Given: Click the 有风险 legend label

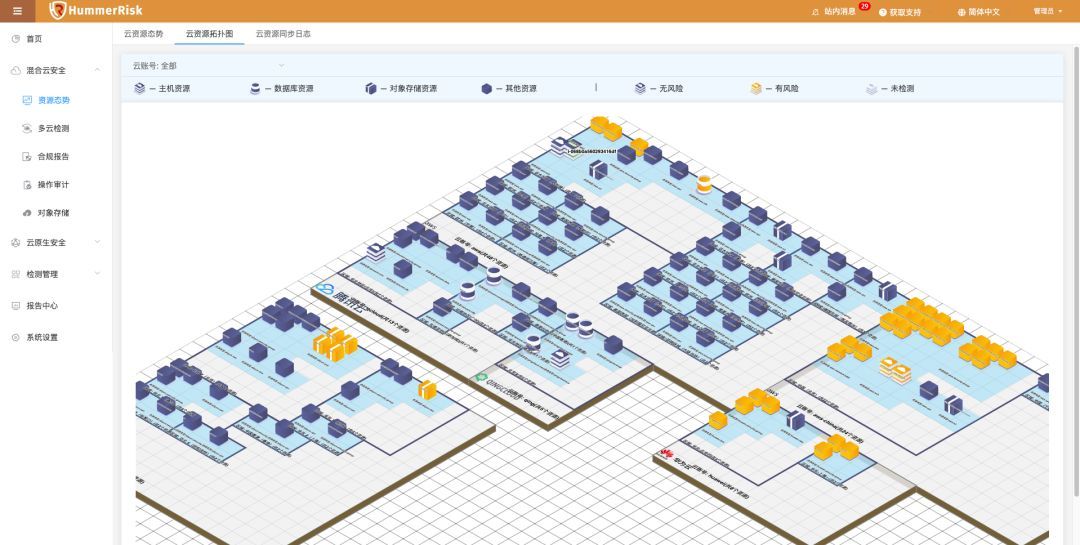Looking at the screenshot, I should pos(787,89).
